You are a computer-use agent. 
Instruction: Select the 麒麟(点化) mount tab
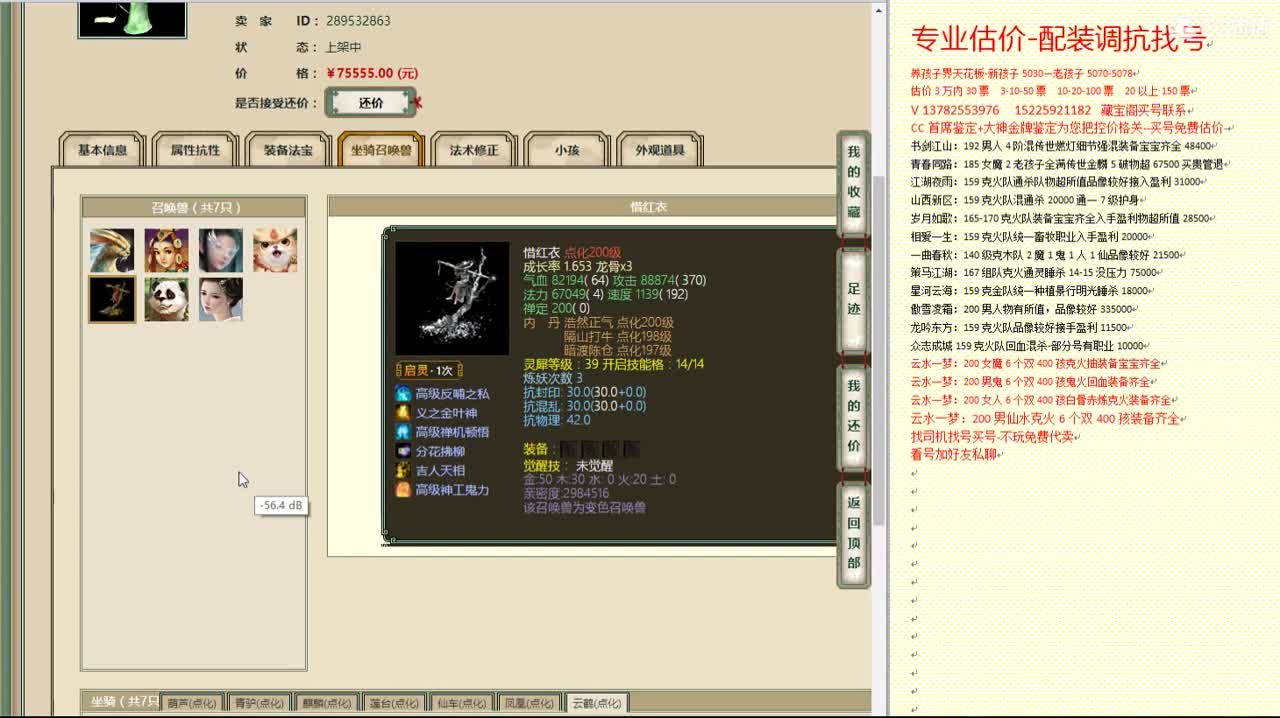click(x=326, y=703)
